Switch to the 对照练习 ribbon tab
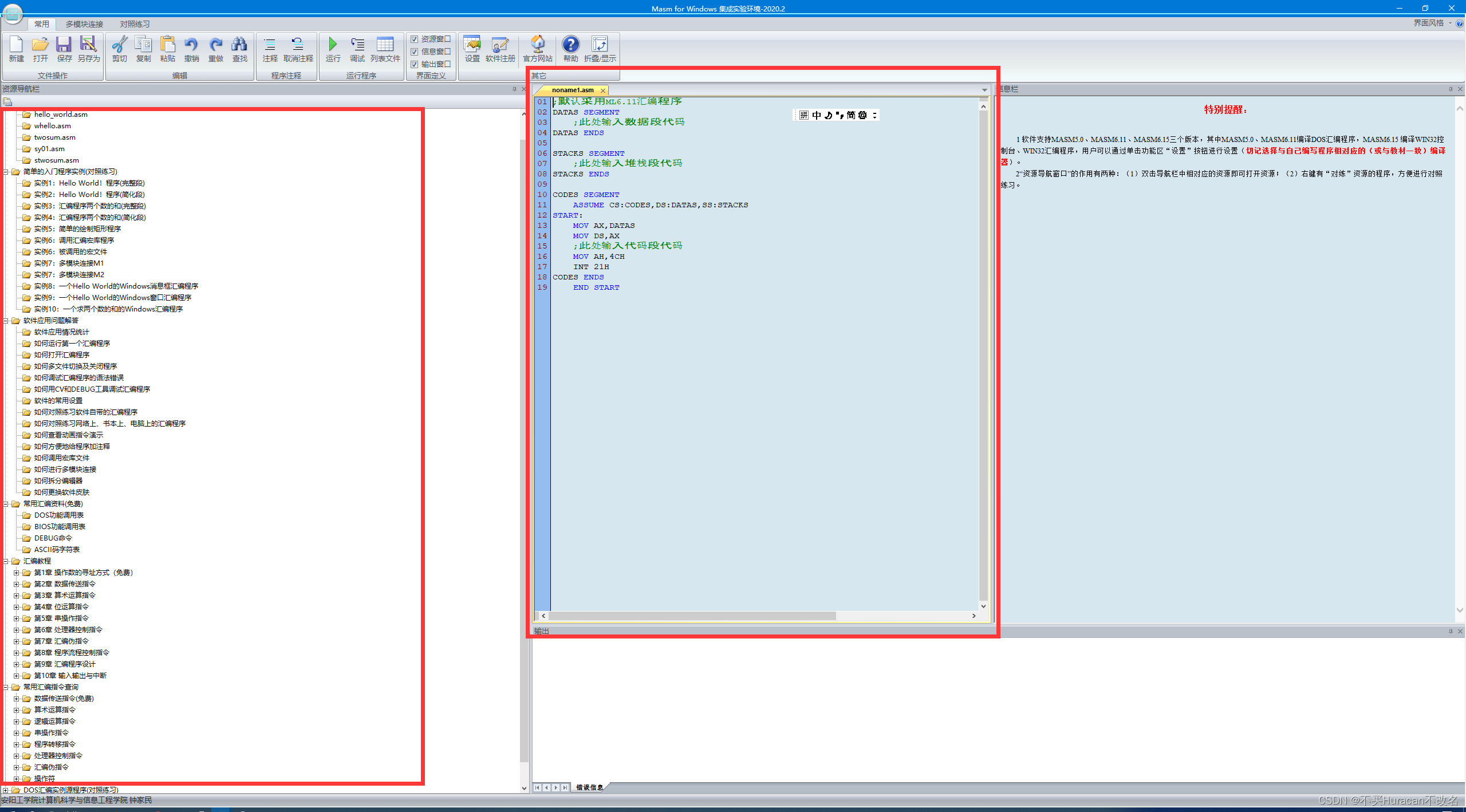This screenshot has width=1466, height=812. 135,24
